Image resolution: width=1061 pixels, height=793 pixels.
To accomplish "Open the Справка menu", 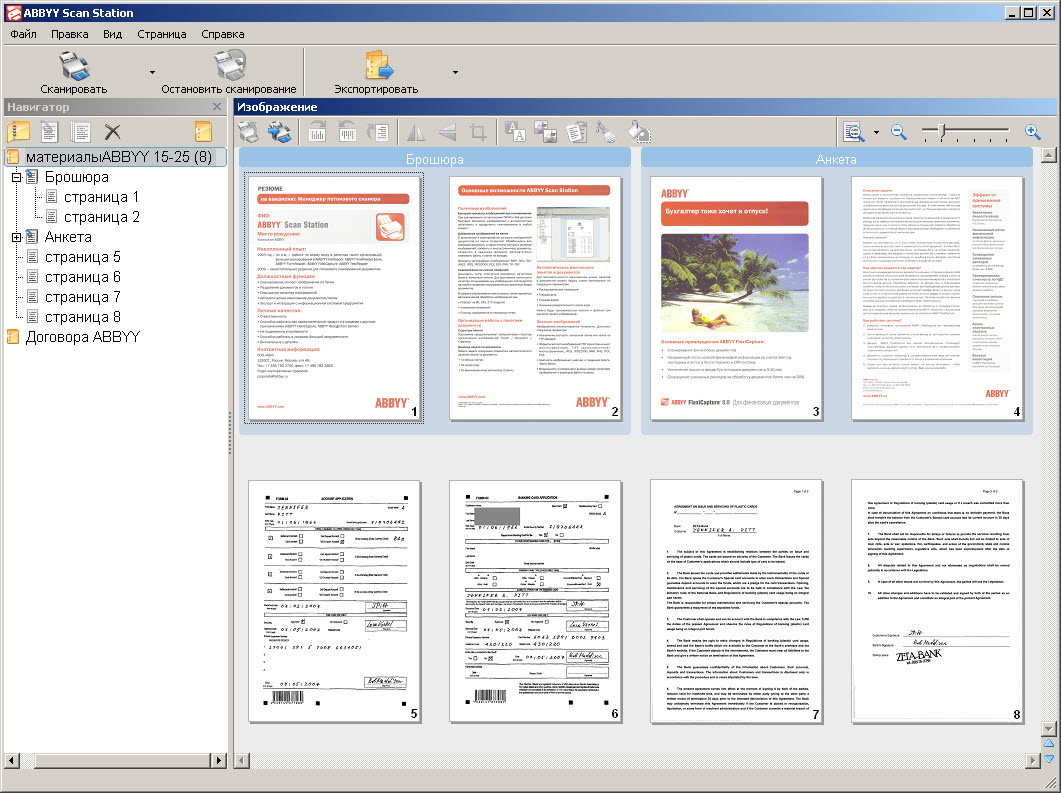I will (223, 34).
